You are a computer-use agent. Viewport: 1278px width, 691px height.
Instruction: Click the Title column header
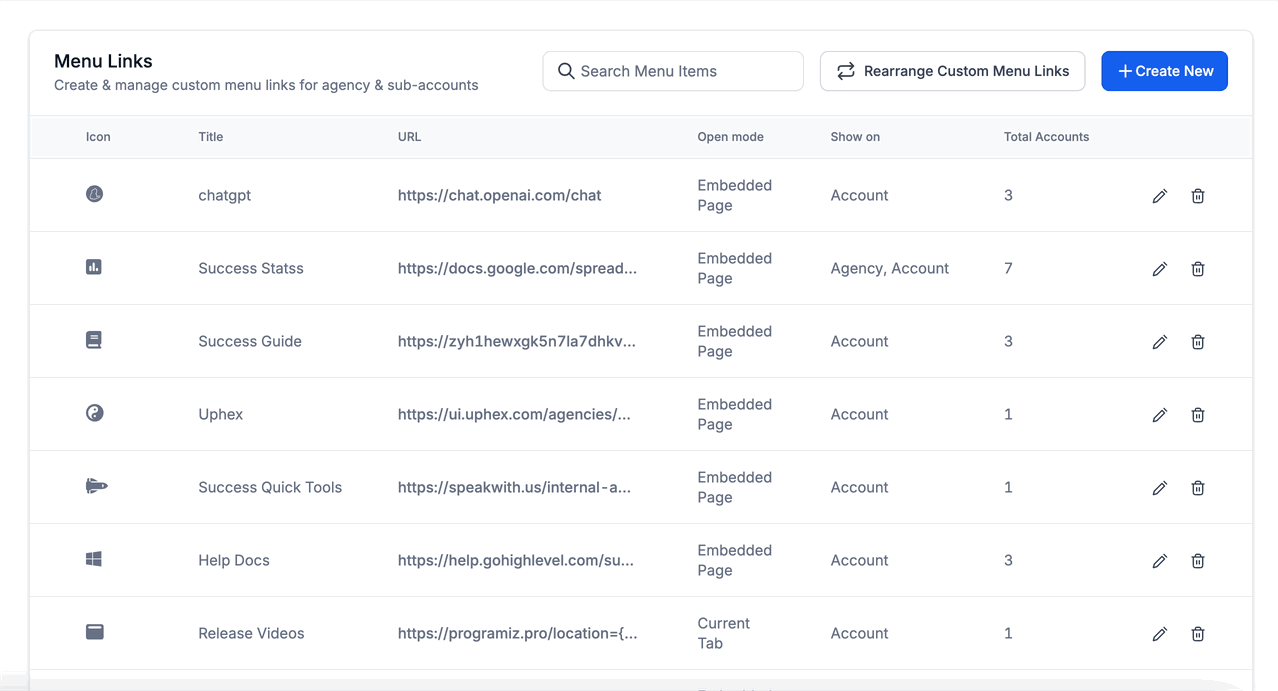[x=211, y=137]
